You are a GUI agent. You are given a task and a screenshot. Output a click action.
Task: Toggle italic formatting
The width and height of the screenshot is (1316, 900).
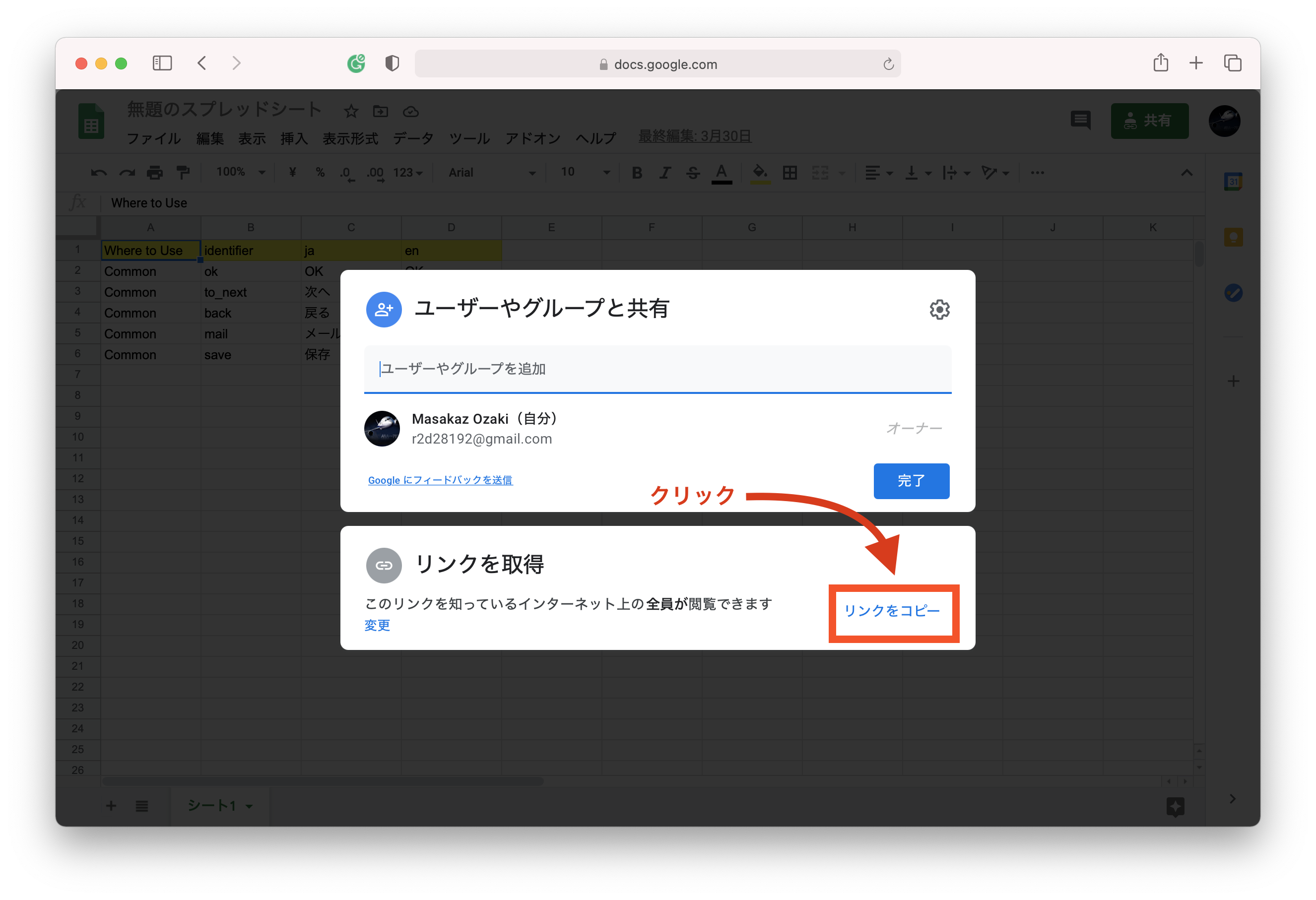point(665,173)
